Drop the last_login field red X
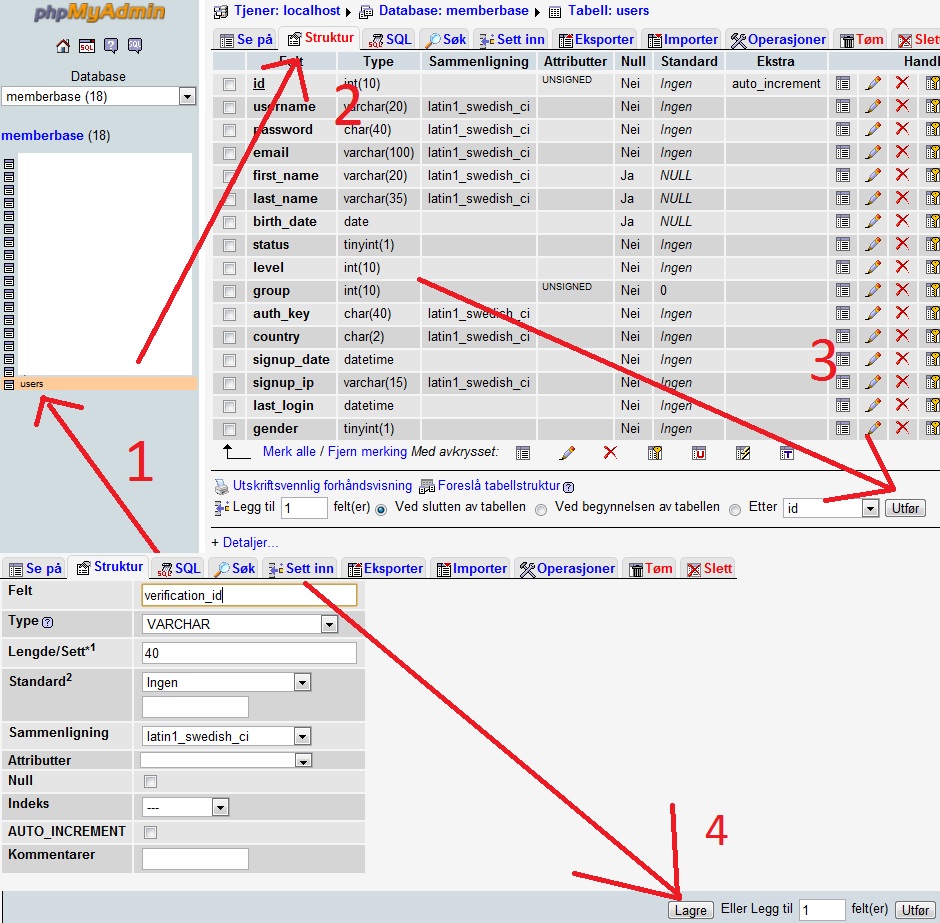 tap(902, 405)
